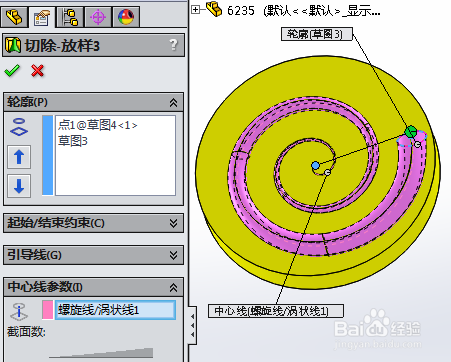
Task: Select 点1@草图4<1> in profile list
Action: 97,125
